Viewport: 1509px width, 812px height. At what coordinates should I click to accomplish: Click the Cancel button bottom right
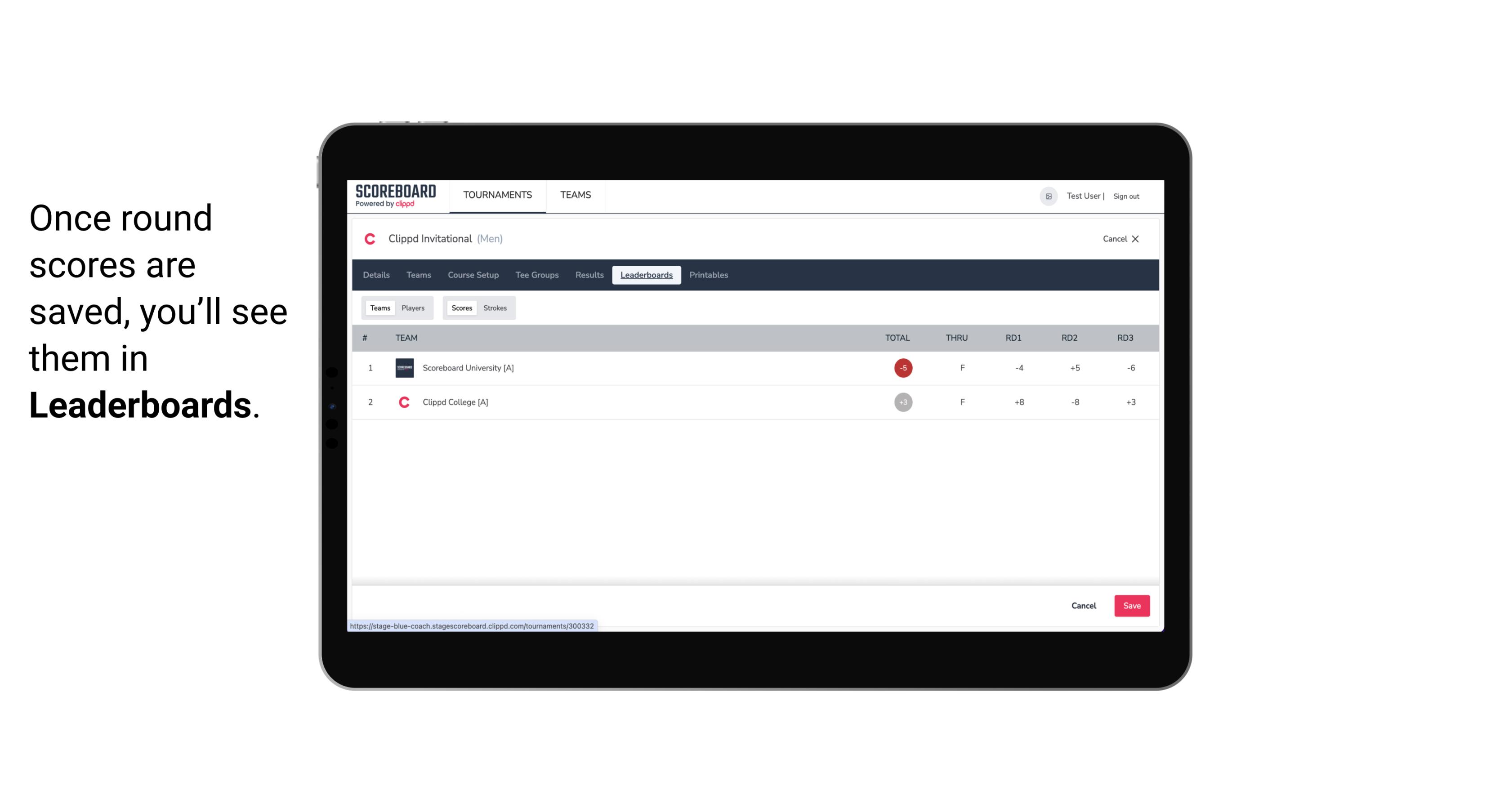(x=1085, y=605)
